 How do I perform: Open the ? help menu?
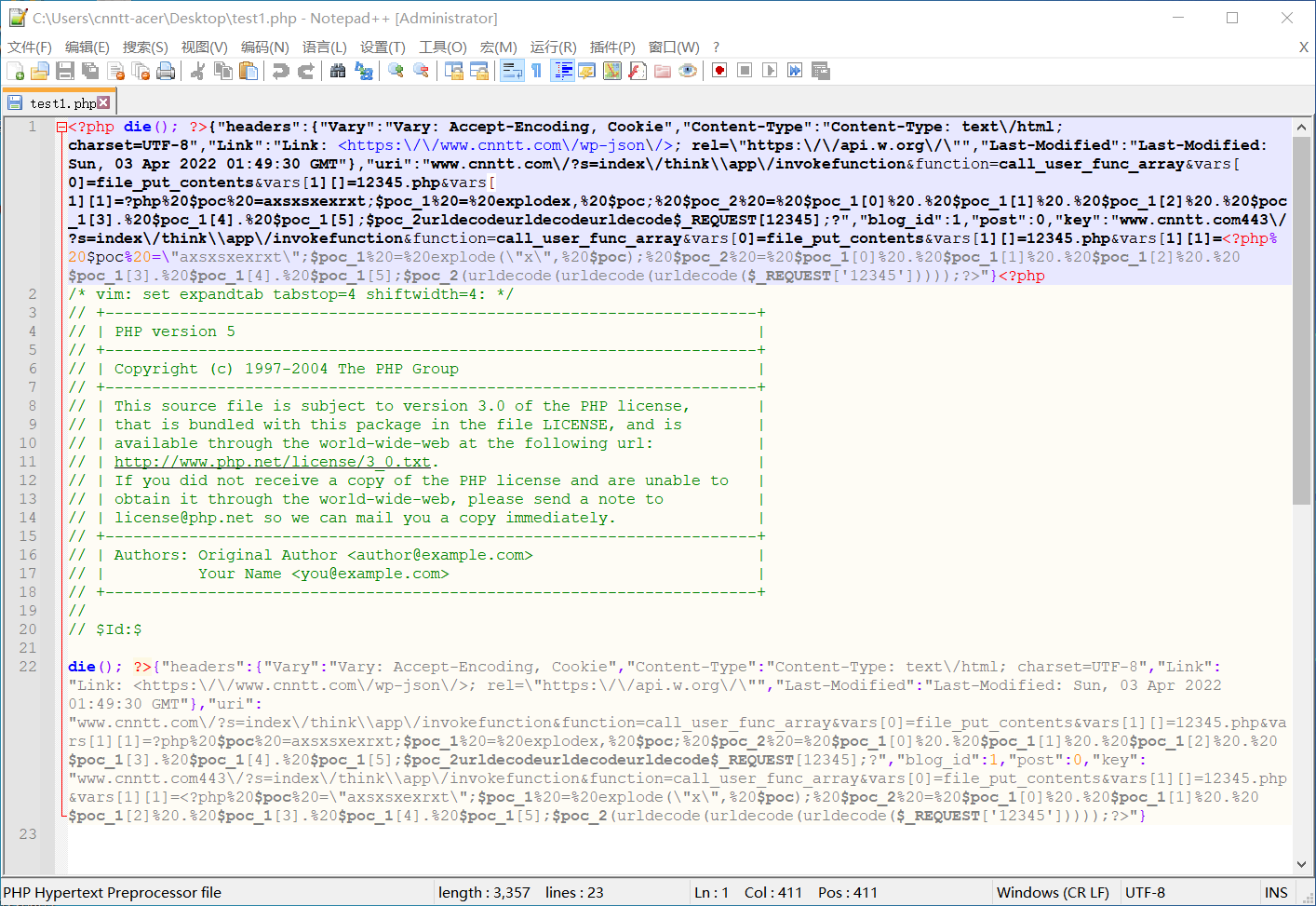click(x=716, y=47)
